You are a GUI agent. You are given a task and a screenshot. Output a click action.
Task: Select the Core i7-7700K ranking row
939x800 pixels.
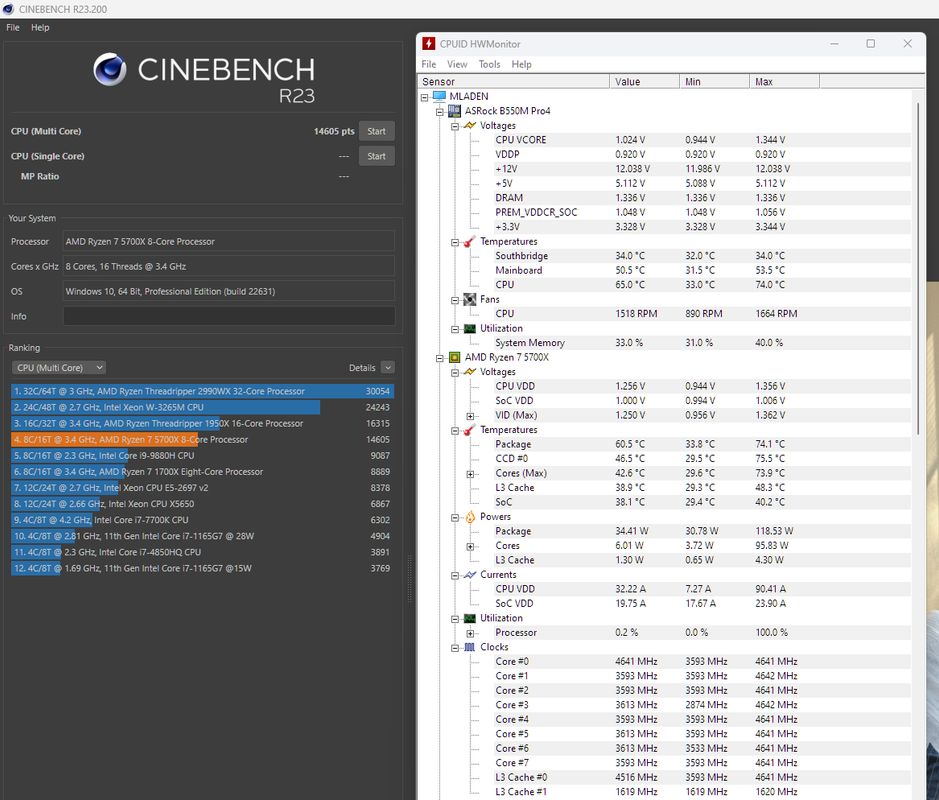click(202, 520)
